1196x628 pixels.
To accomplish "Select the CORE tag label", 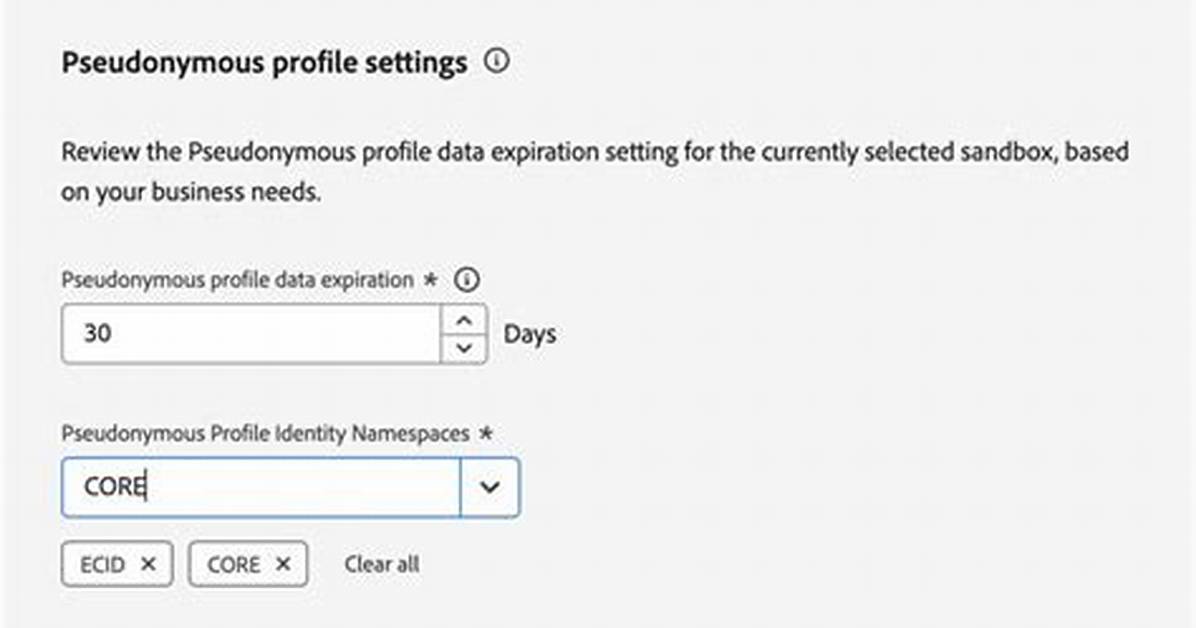I will (233, 565).
